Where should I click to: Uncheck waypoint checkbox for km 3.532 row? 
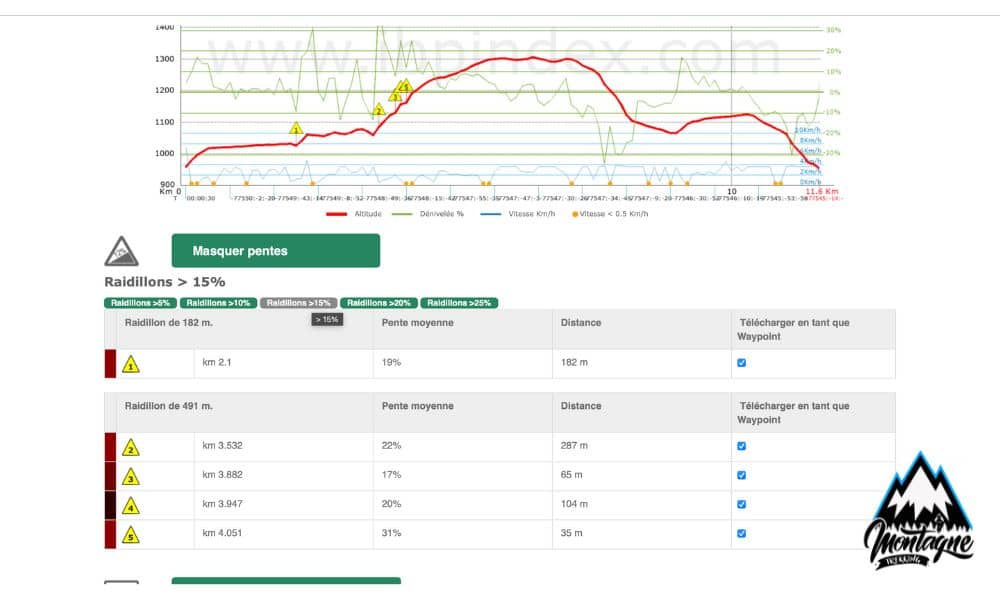(741, 447)
